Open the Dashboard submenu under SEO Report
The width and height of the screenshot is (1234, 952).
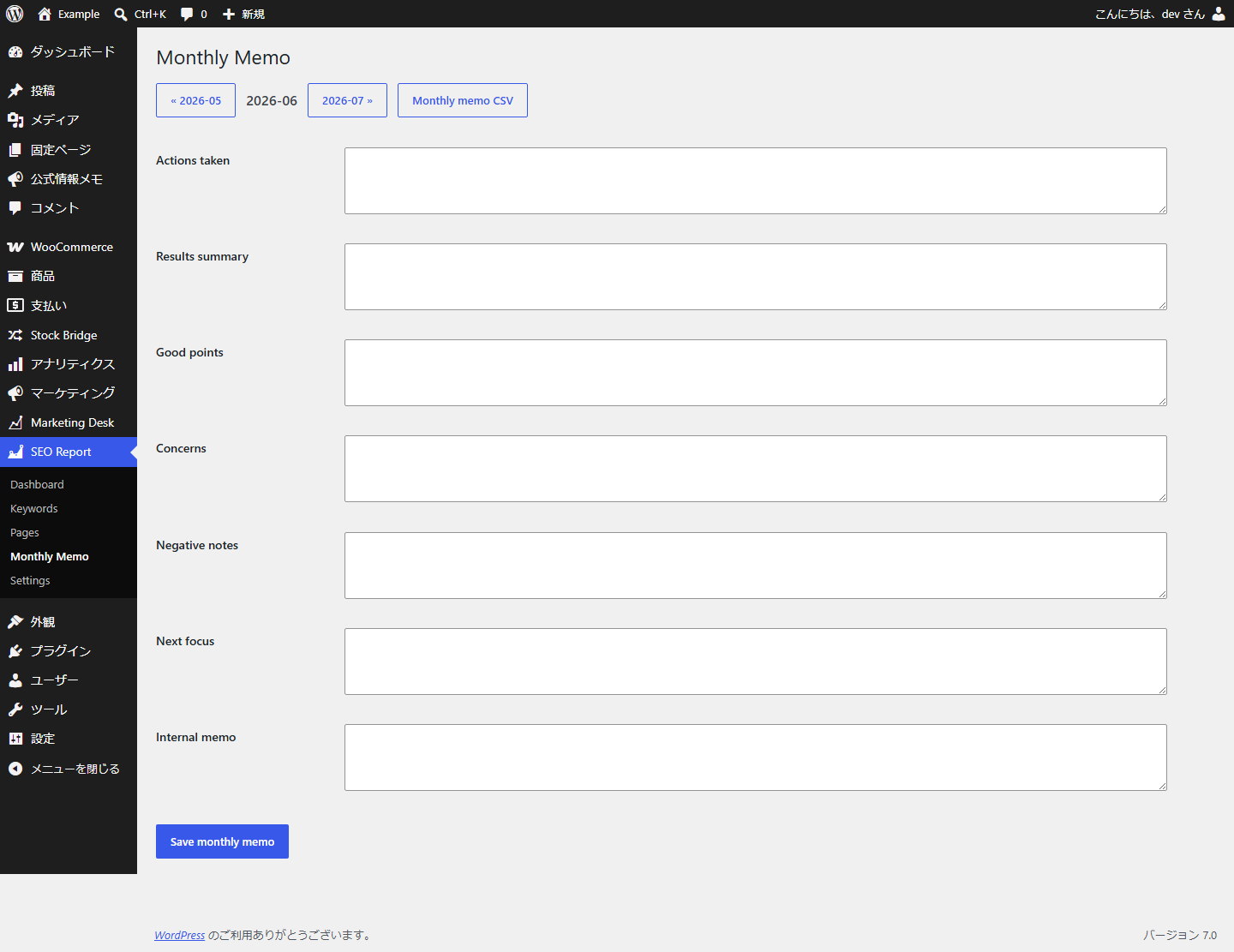pos(37,484)
